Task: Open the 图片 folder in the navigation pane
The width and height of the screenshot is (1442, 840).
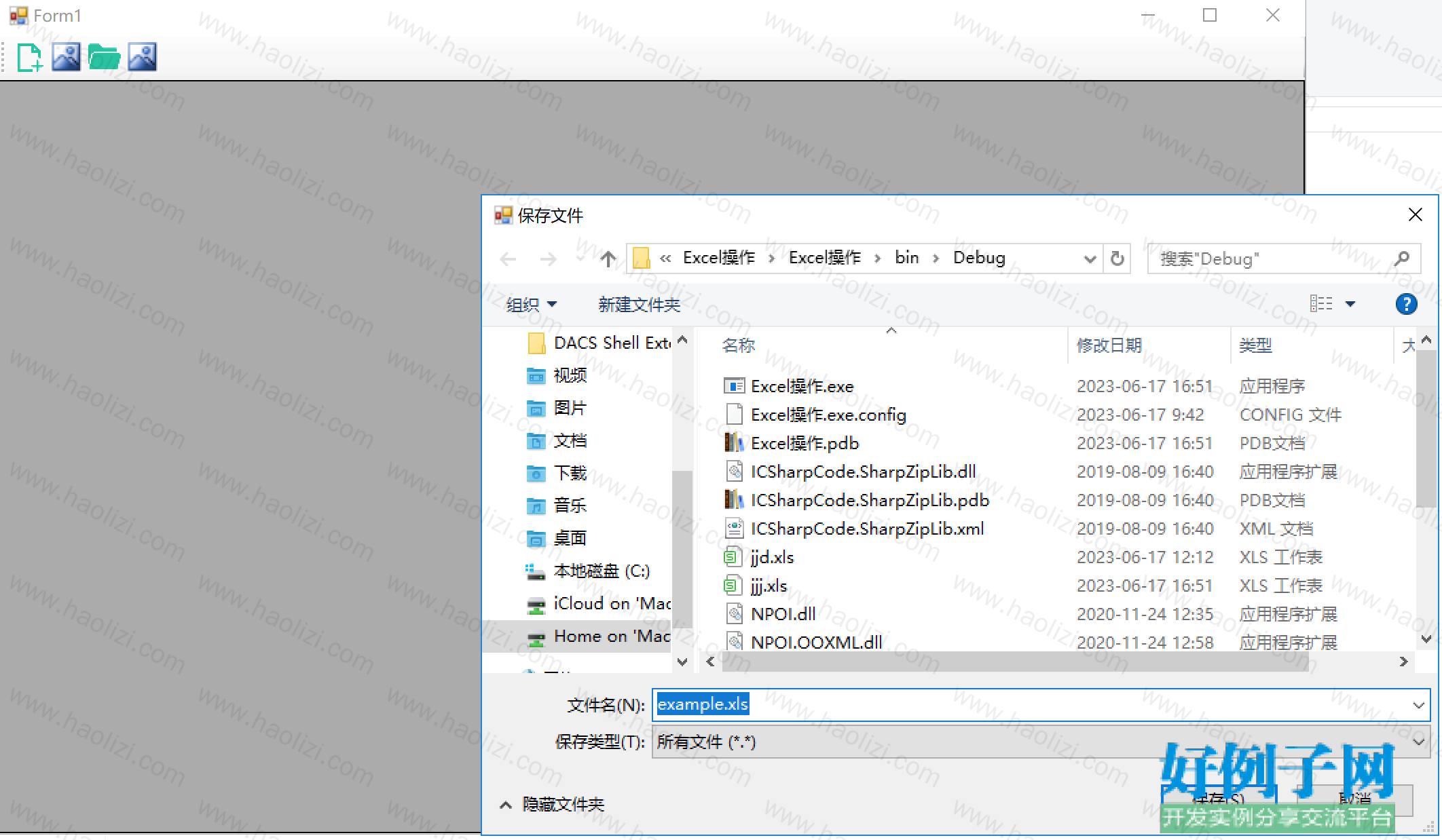Action: (557, 408)
